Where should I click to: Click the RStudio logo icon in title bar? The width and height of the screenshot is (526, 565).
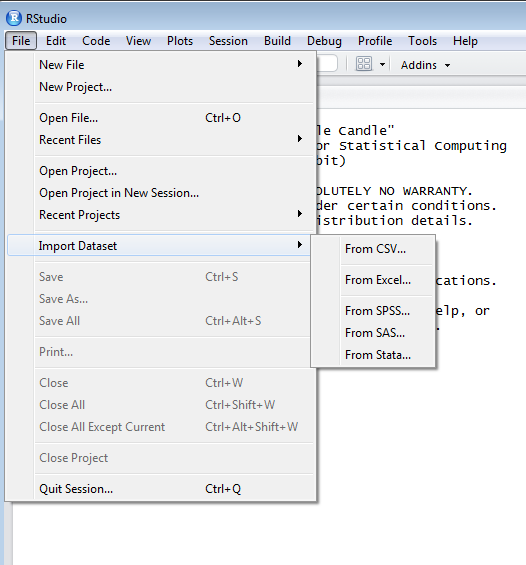click(14, 18)
